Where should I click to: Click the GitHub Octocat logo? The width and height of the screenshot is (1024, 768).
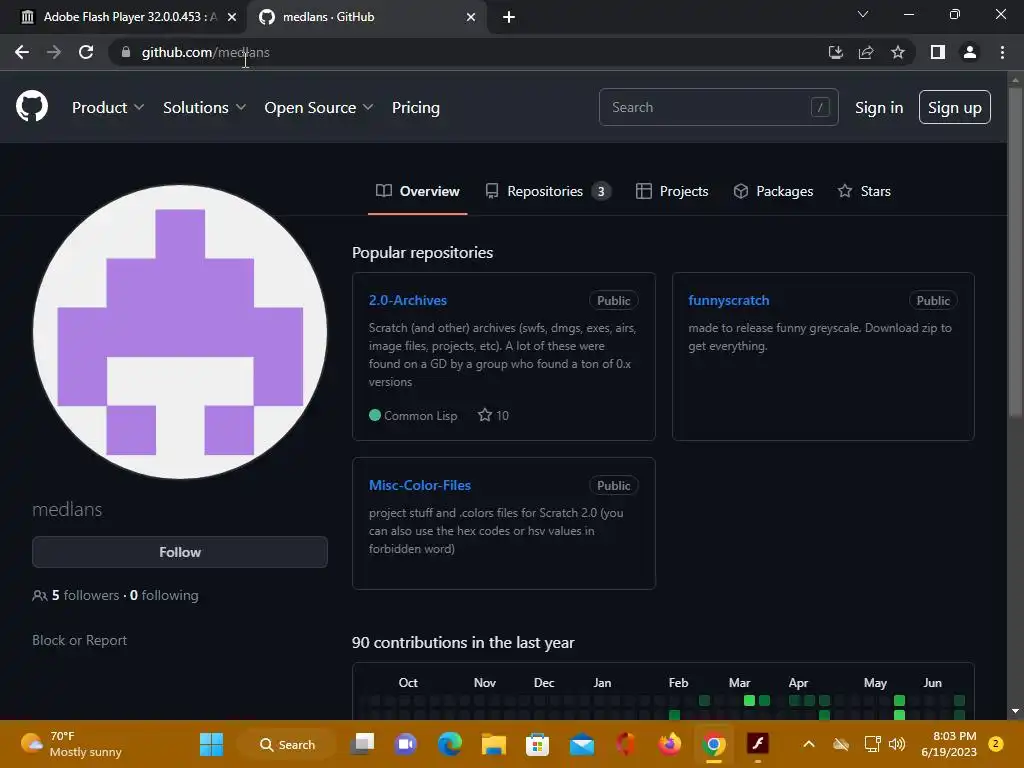point(32,107)
